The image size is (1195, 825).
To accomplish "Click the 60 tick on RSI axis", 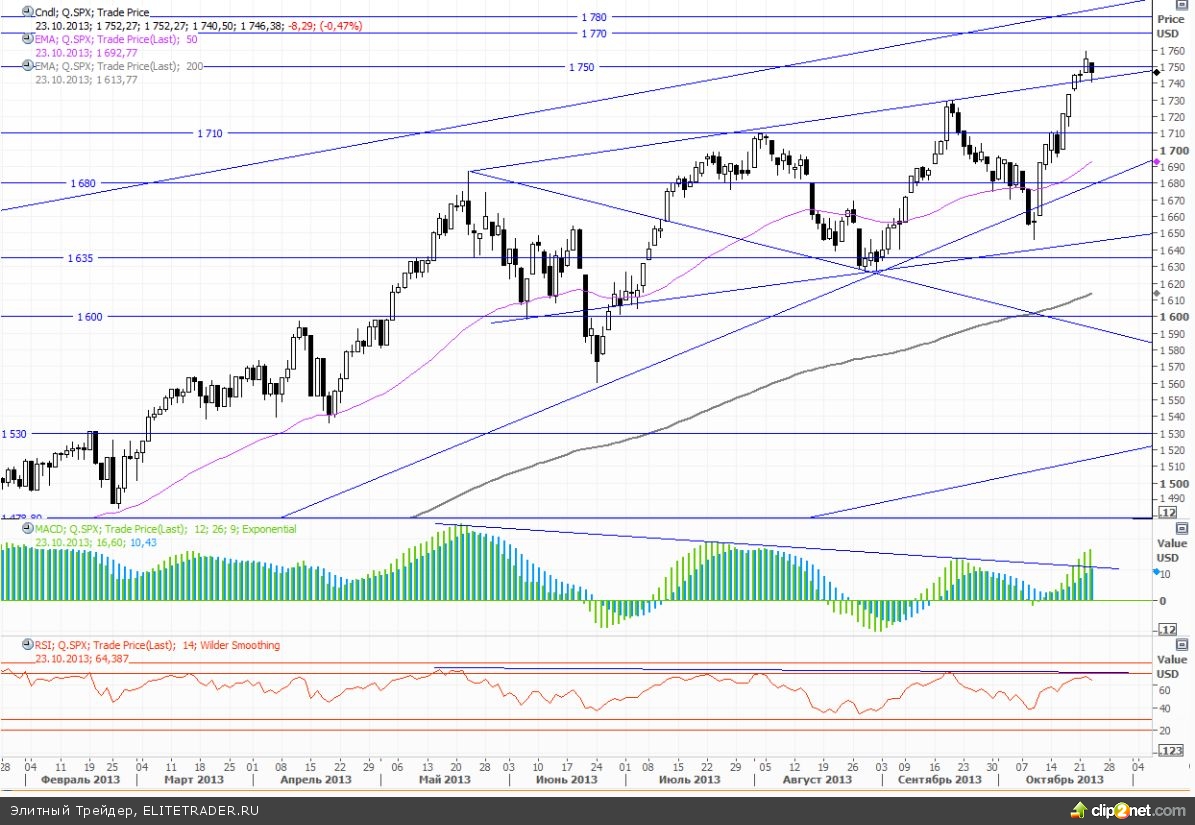I will [1165, 690].
